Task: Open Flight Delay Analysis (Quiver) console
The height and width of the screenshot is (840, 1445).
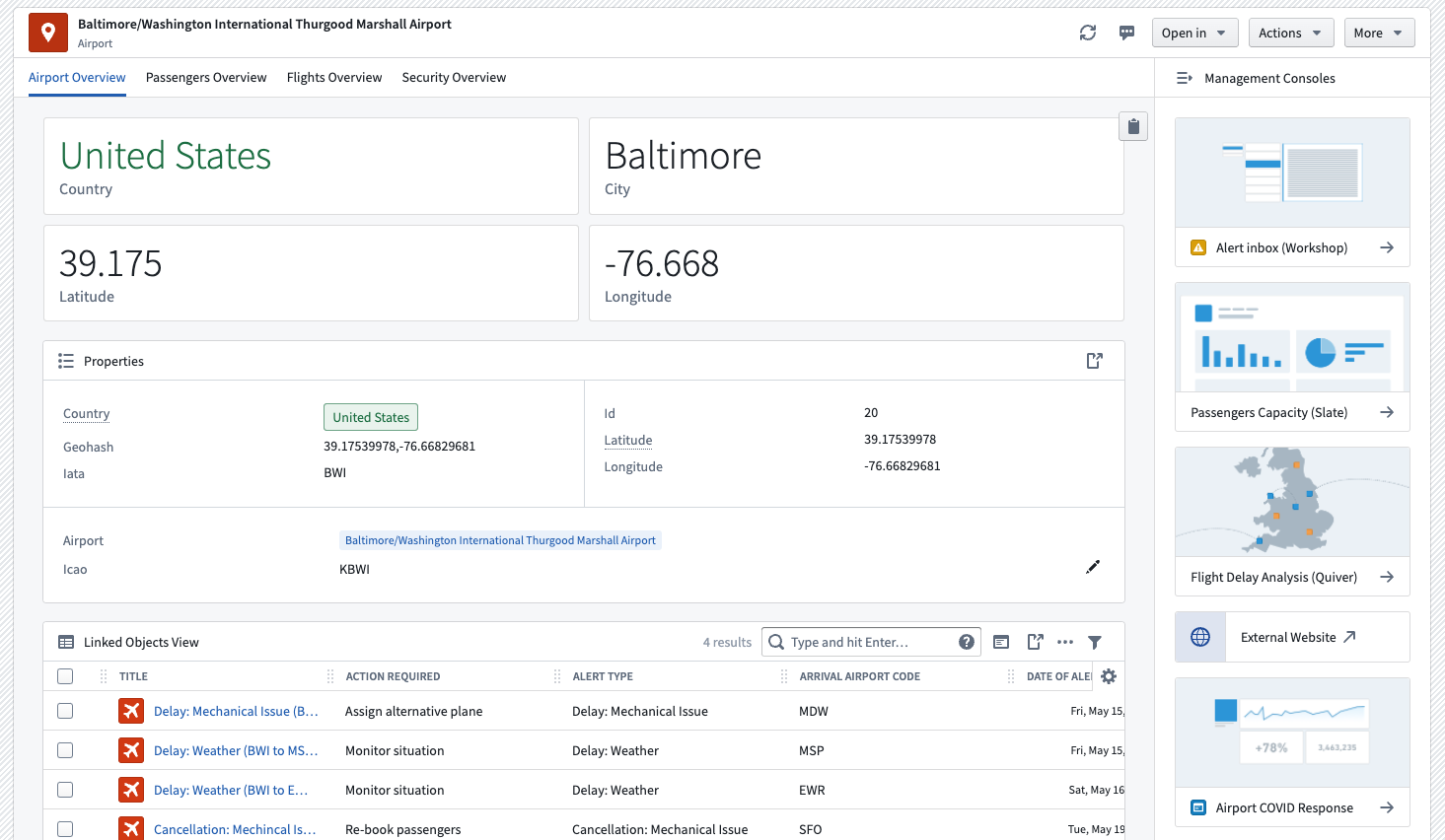Action: coord(1292,522)
